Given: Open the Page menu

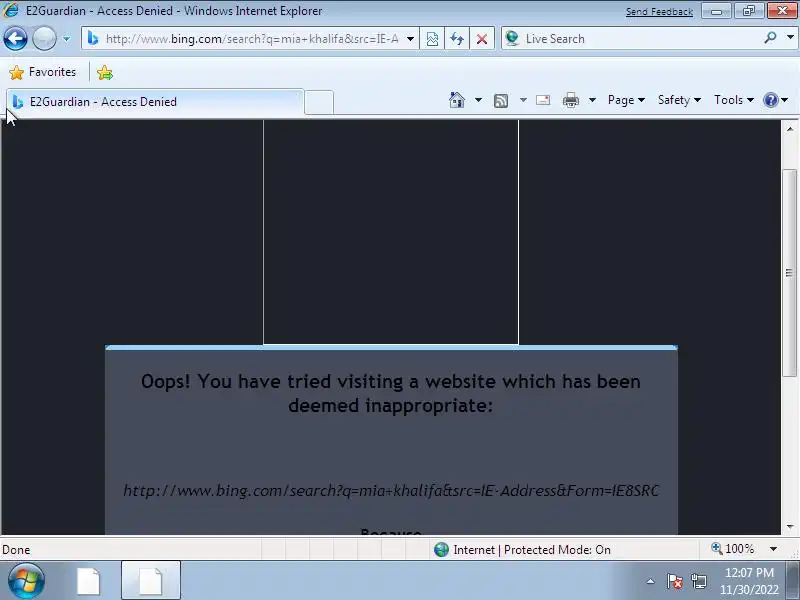Looking at the screenshot, I should click(x=626, y=100).
